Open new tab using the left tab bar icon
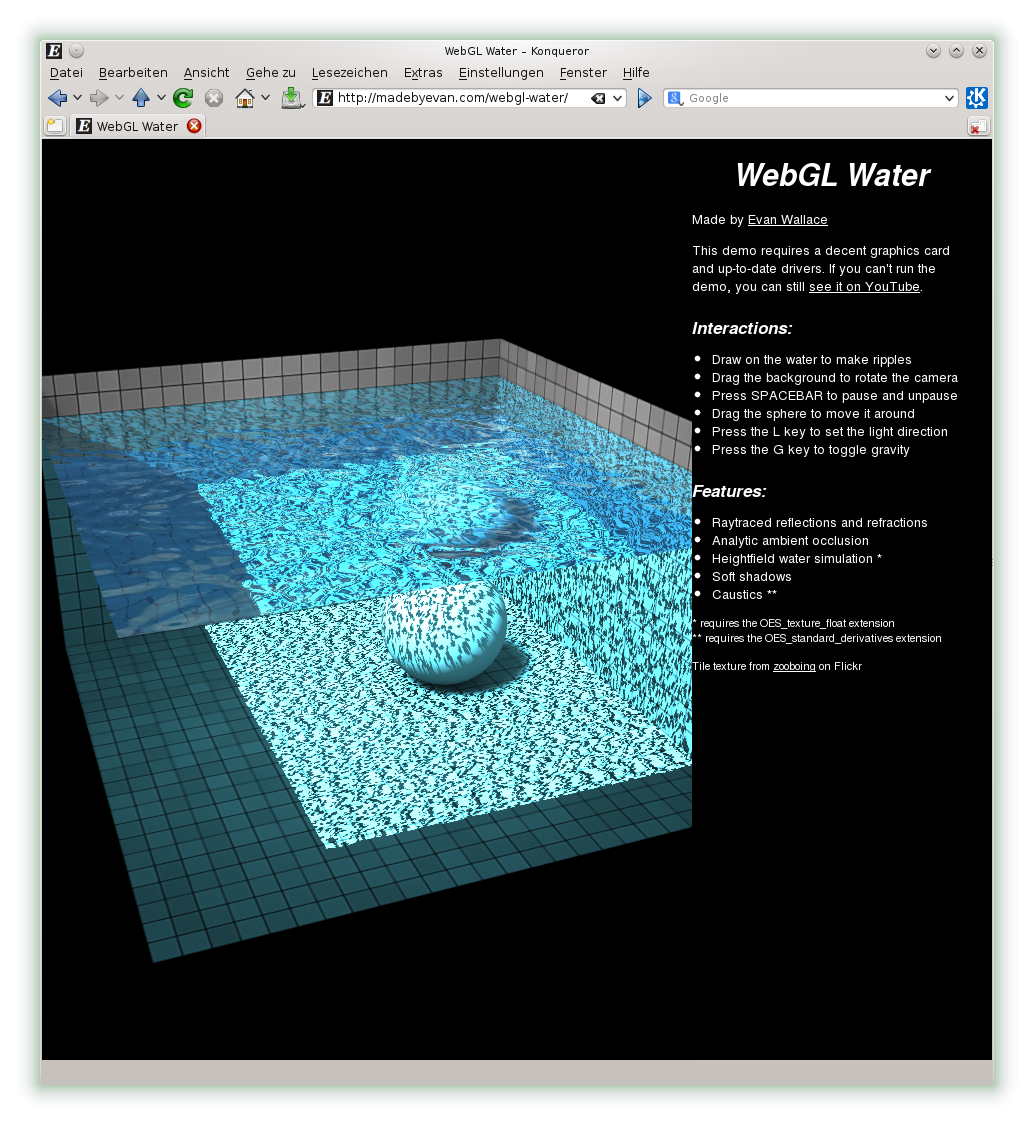Image resolution: width=1034 pixels, height=1125 pixels. tap(55, 126)
